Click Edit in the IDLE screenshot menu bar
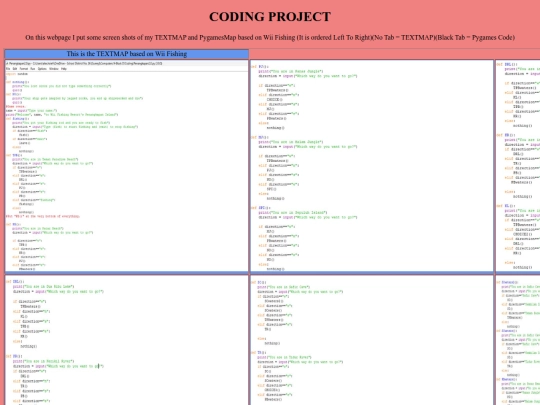The height and width of the screenshot is (405, 540). coord(15,69)
